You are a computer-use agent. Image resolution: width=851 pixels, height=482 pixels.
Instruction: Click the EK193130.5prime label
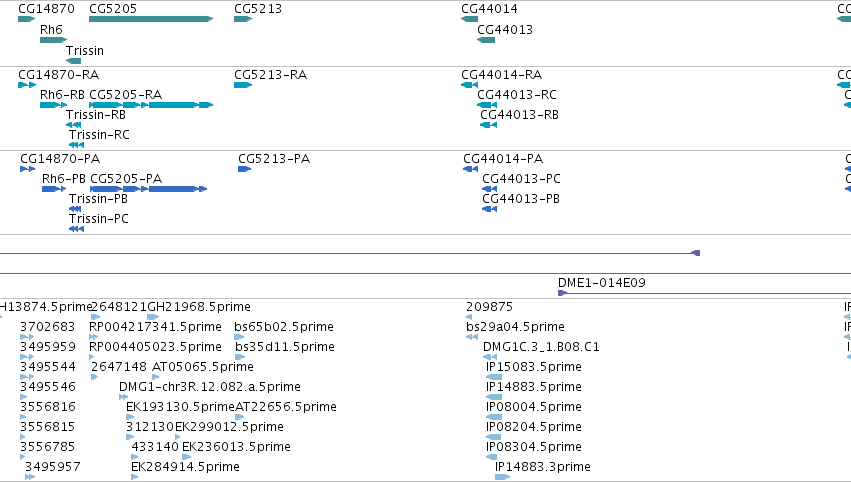(x=180, y=407)
